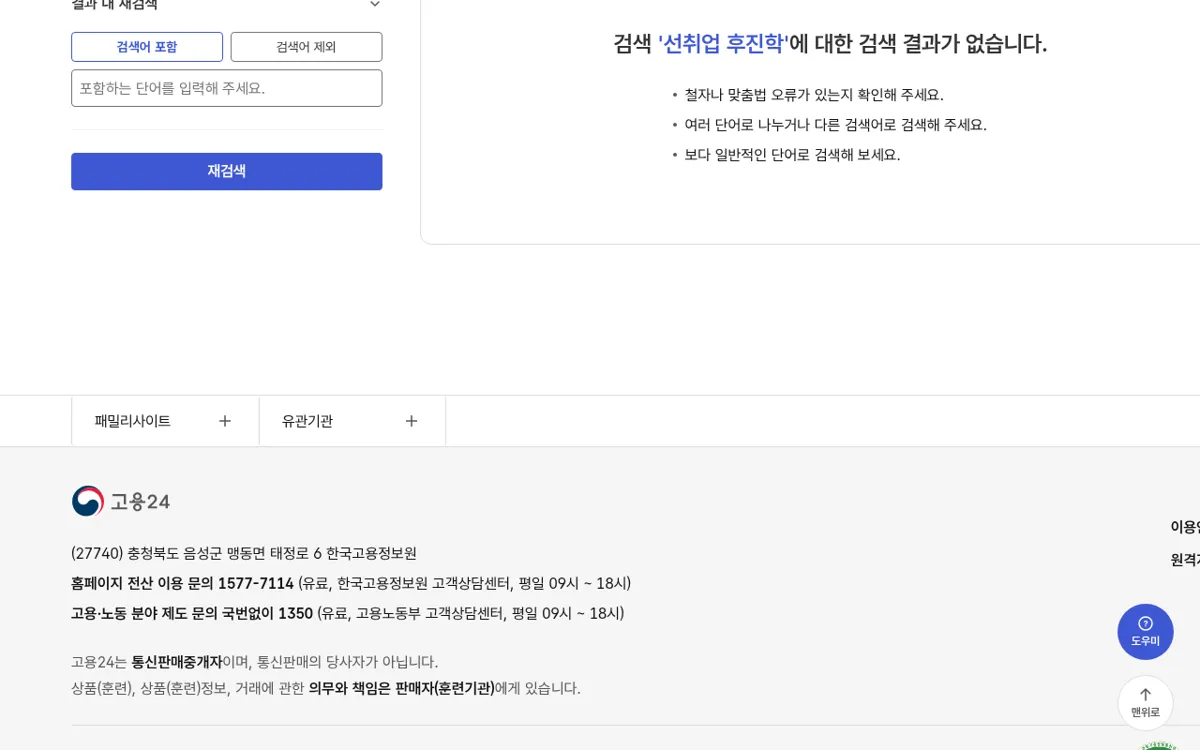Click the searched term '선취업 후진학'
The width and height of the screenshot is (1200, 750).
[723, 44]
